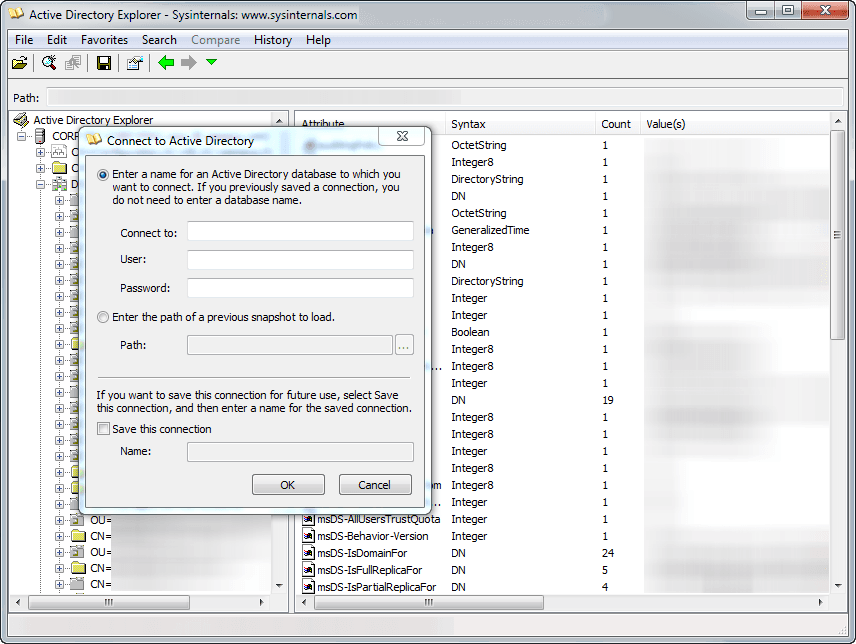Open the navigation history dropdown
This screenshot has height=644, width=856.
pos(211,62)
